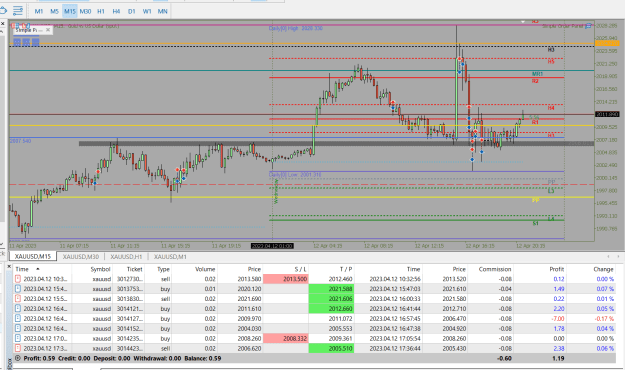The height and width of the screenshot is (370, 625).
Task: Open the XAUUSD,M1 chart tab
Action: 170,256
